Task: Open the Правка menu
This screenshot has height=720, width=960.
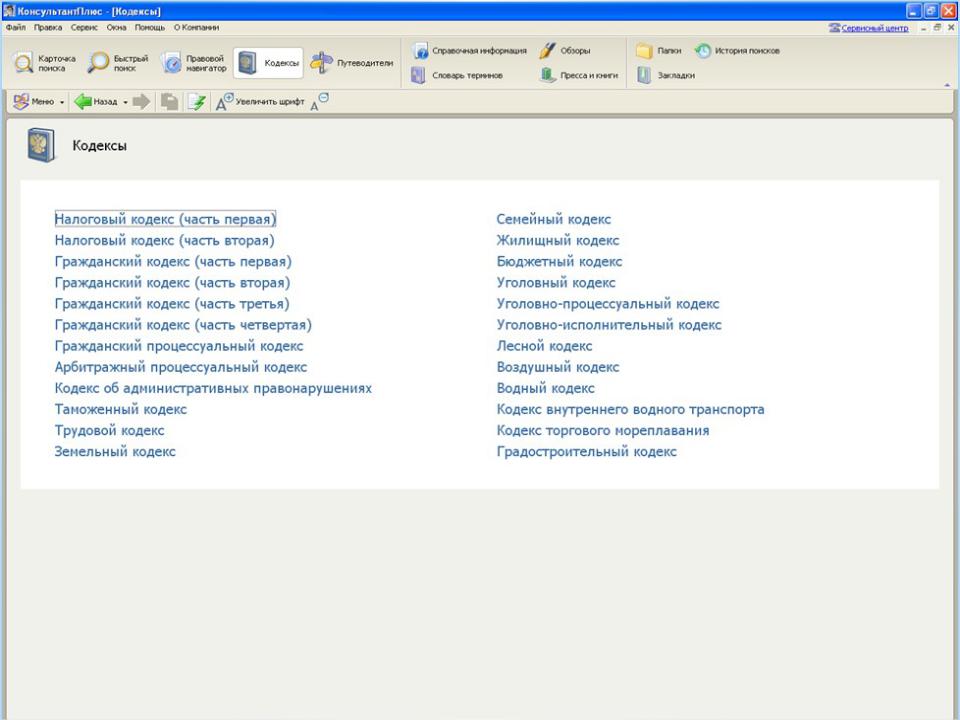Action: tap(48, 28)
